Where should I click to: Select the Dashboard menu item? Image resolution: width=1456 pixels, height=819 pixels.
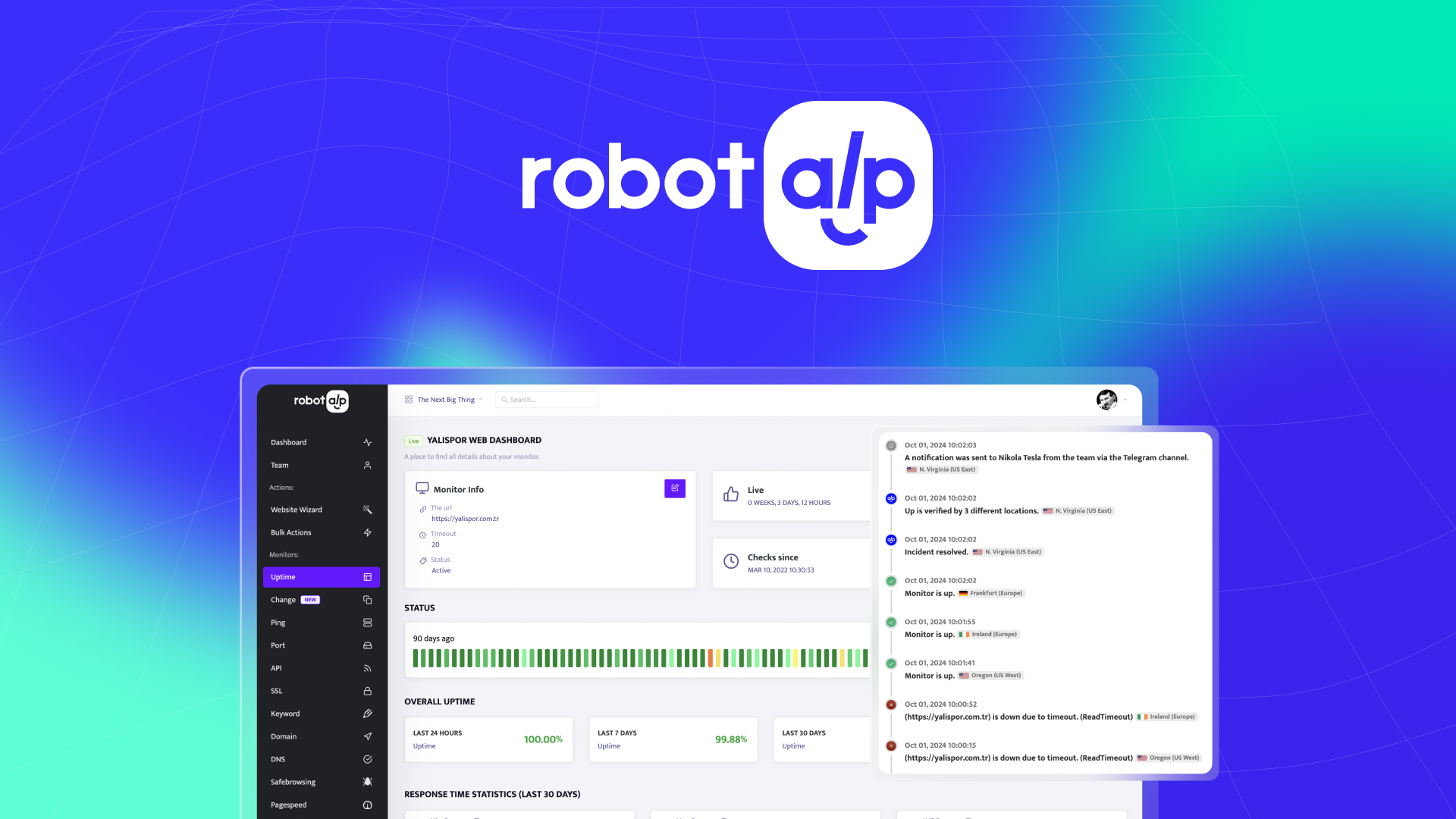[288, 441]
